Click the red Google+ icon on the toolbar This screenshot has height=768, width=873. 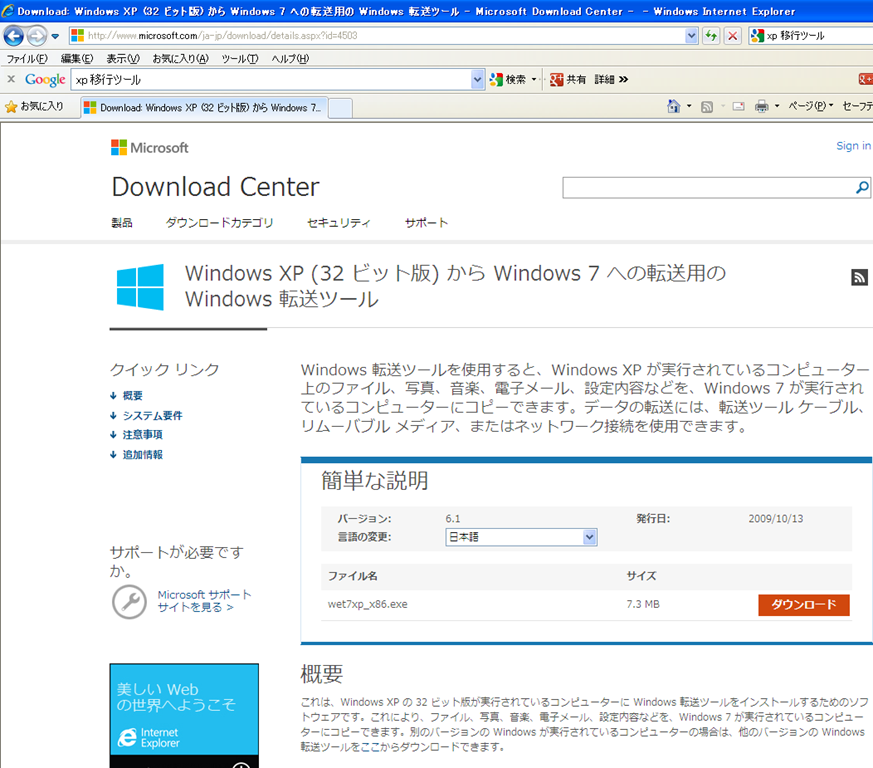pyautogui.click(x=866, y=80)
